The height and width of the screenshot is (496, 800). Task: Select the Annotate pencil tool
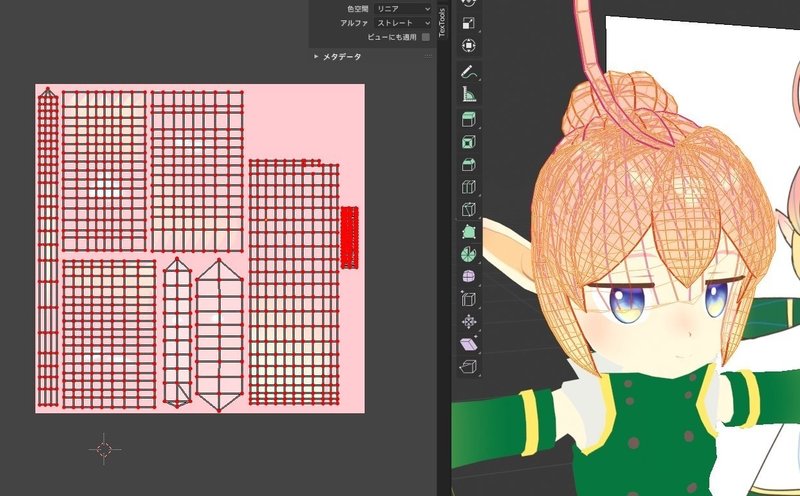pos(468,71)
